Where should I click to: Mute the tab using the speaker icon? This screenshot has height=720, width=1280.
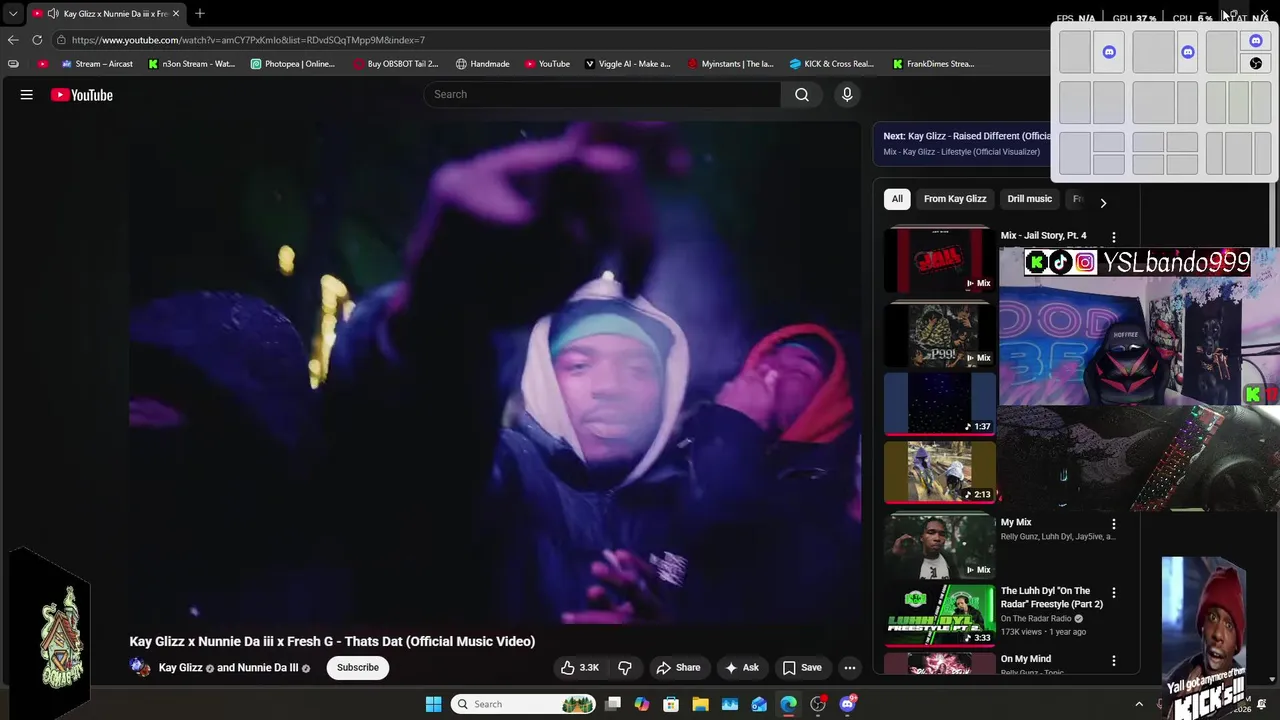coord(53,14)
